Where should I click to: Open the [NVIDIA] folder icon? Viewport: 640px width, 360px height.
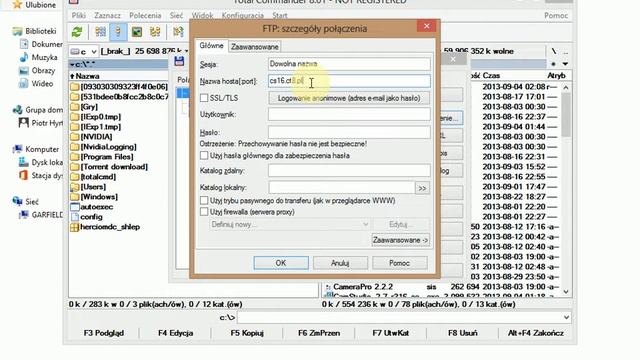[74, 137]
